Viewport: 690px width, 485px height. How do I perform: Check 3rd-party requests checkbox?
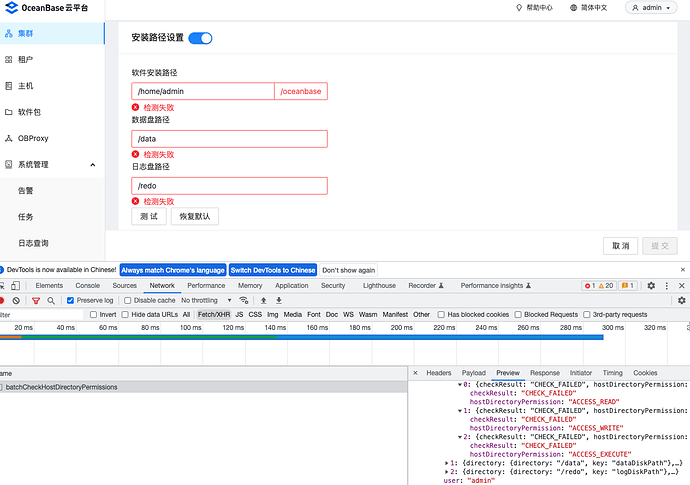click(x=587, y=314)
